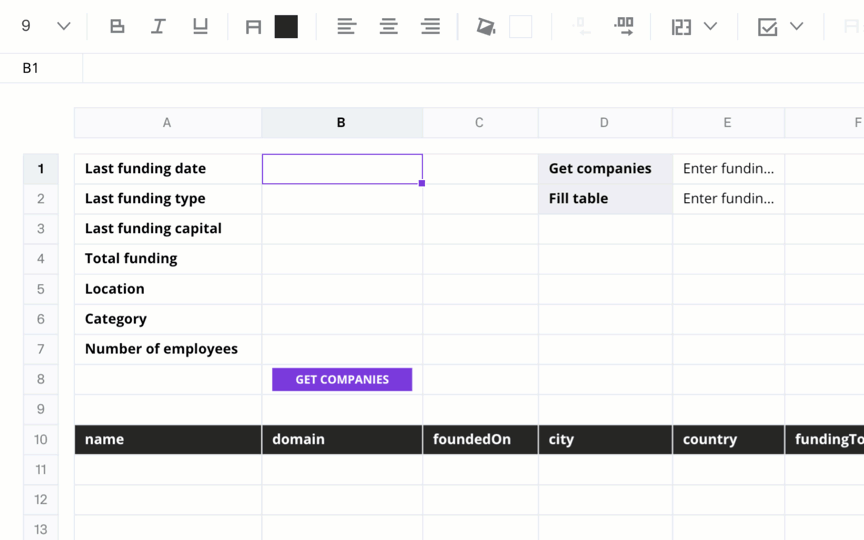The height and width of the screenshot is (540, 864).
Task: Click the Category label cell
Action: [x=168, y=319]
